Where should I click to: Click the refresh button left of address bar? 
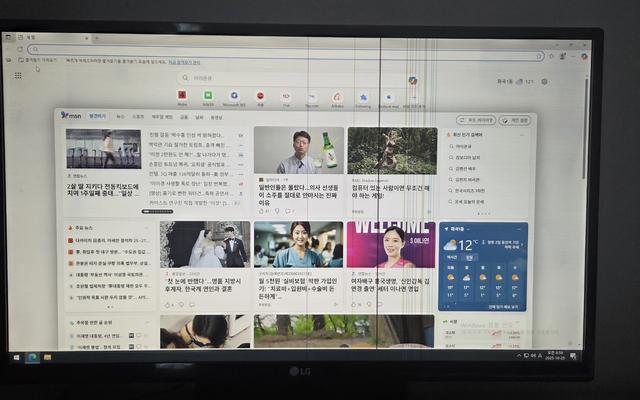pos(20,49)
